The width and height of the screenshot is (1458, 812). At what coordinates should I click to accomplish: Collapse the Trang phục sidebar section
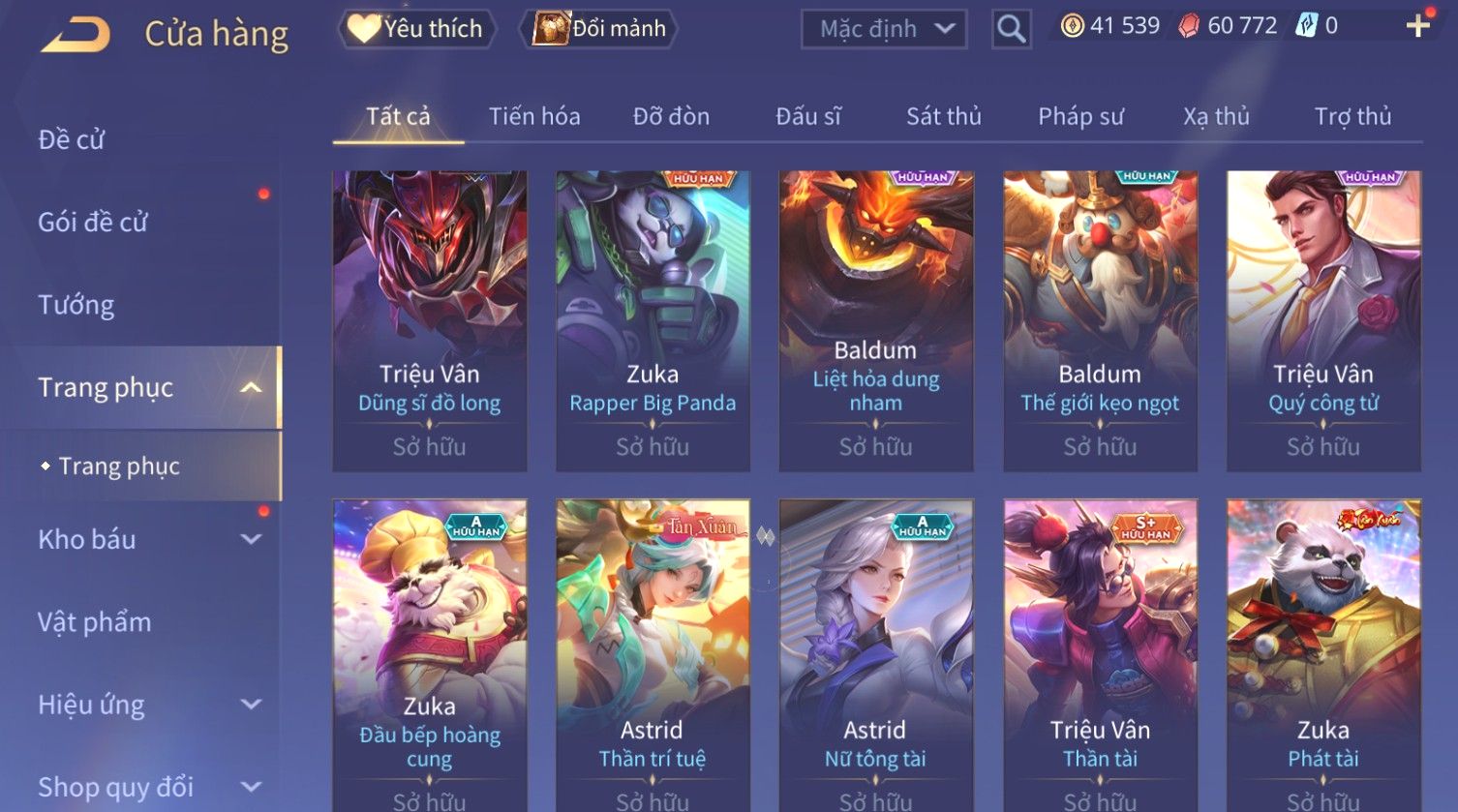(251, 388)
